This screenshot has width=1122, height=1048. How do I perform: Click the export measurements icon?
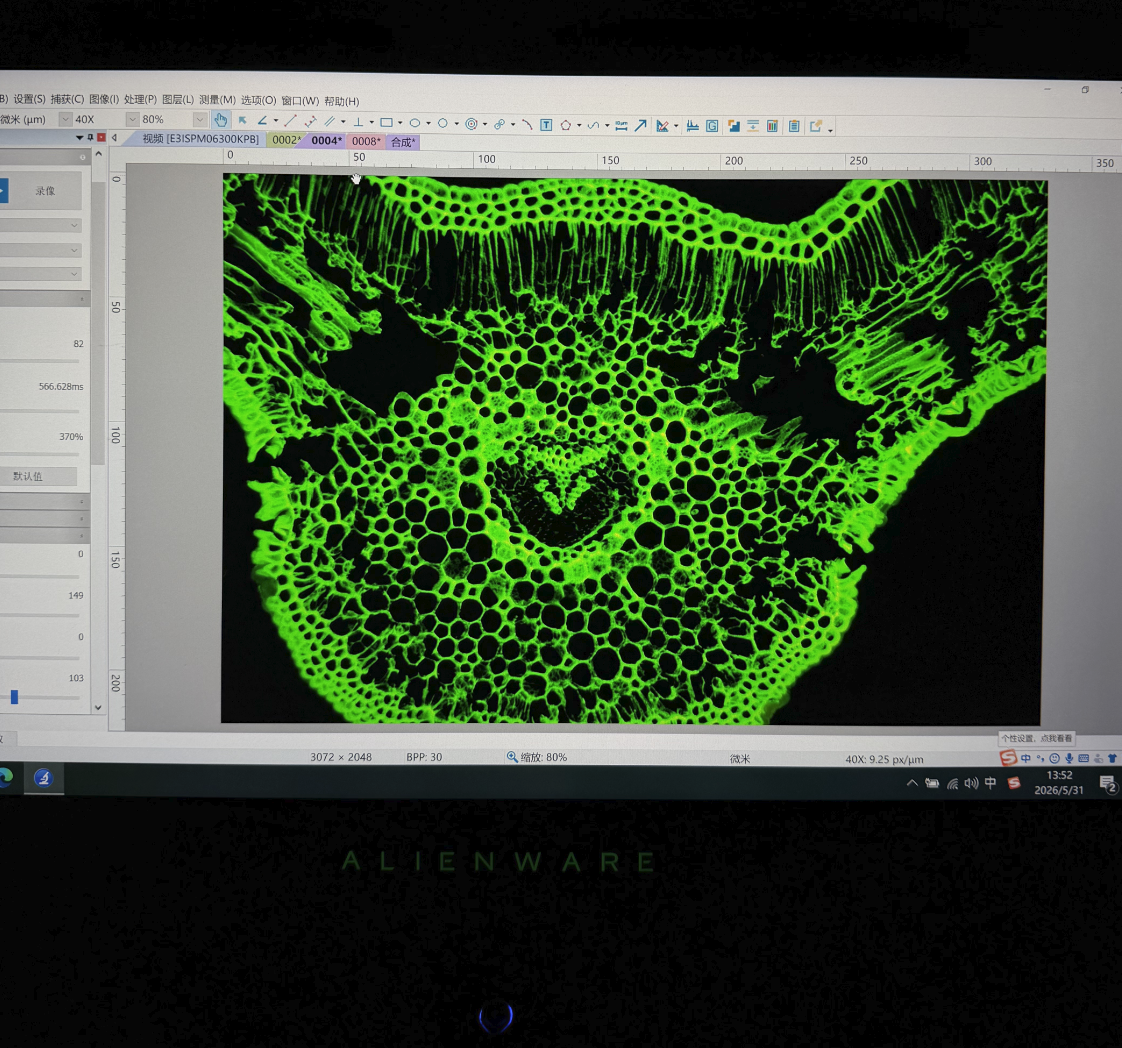tap(815, 127)
